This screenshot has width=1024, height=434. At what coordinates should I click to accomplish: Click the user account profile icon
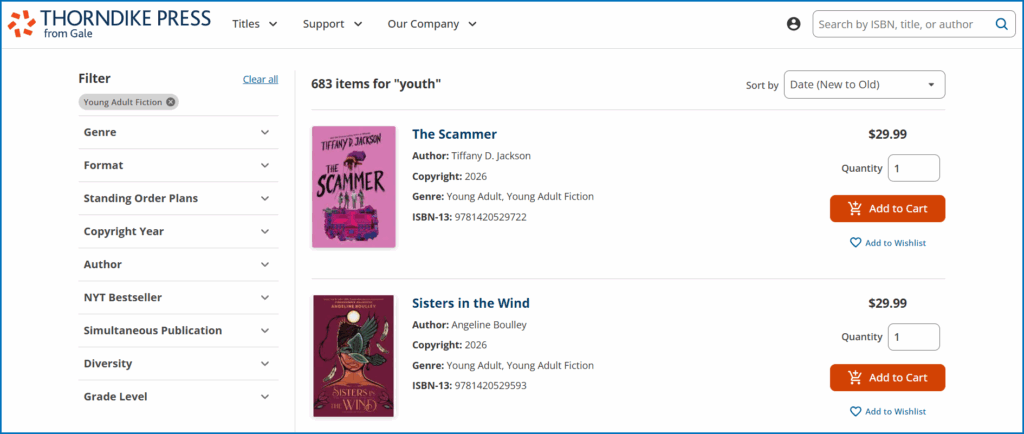coord(794,24)
